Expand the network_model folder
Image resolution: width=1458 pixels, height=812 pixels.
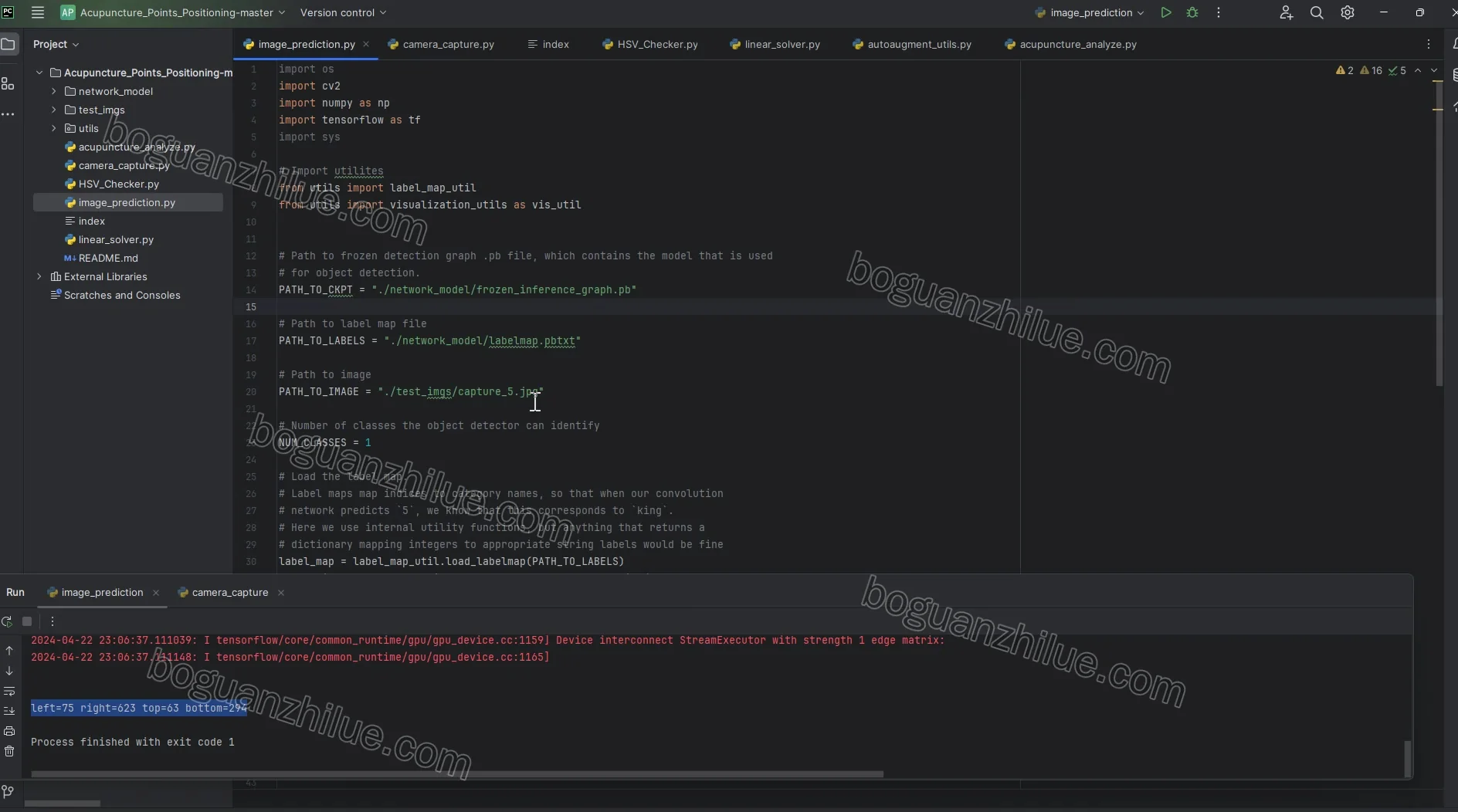(x=54, y=91)
